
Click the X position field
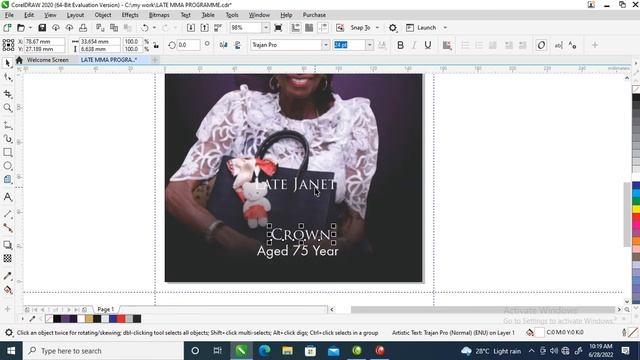(x=44, y=41)
